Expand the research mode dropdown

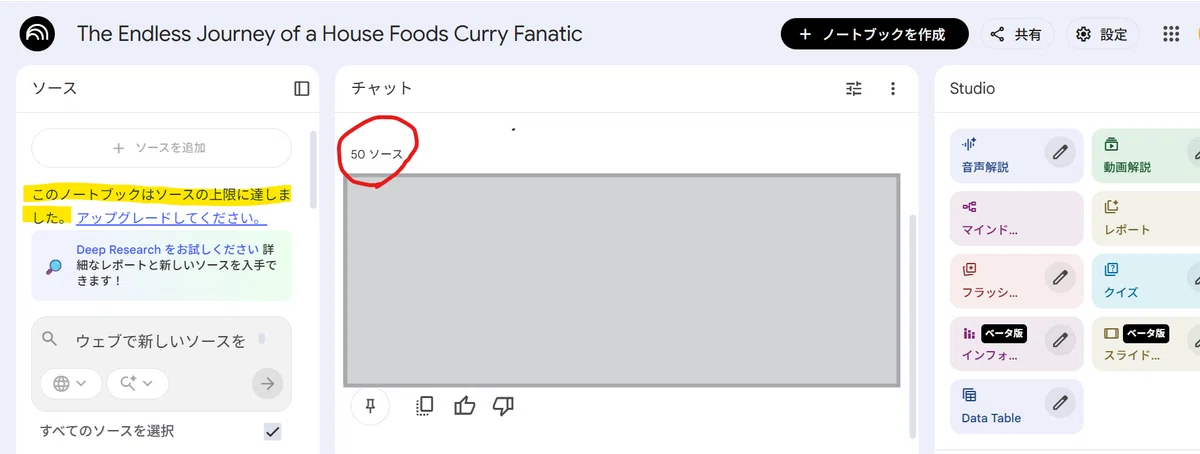point(138,383)
